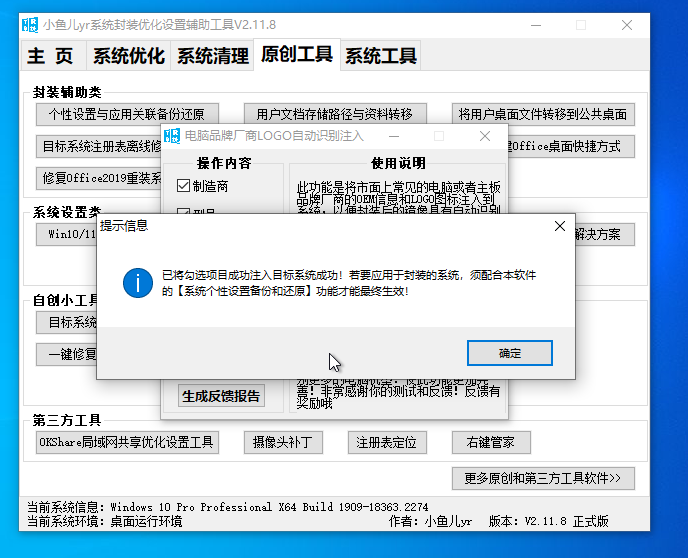Click 将用户桌面文件转移到公共桌面
This screenshot has width=688, height=558.
(542, 114)
